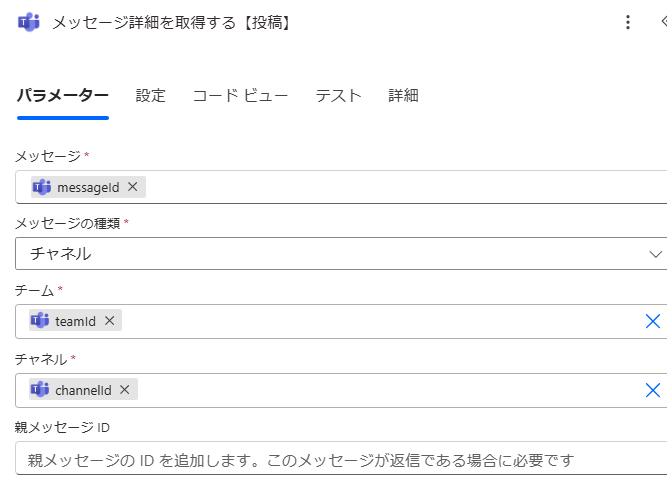
Task: Click the Teams icon in the teamId token
Action: click(40, 321)
